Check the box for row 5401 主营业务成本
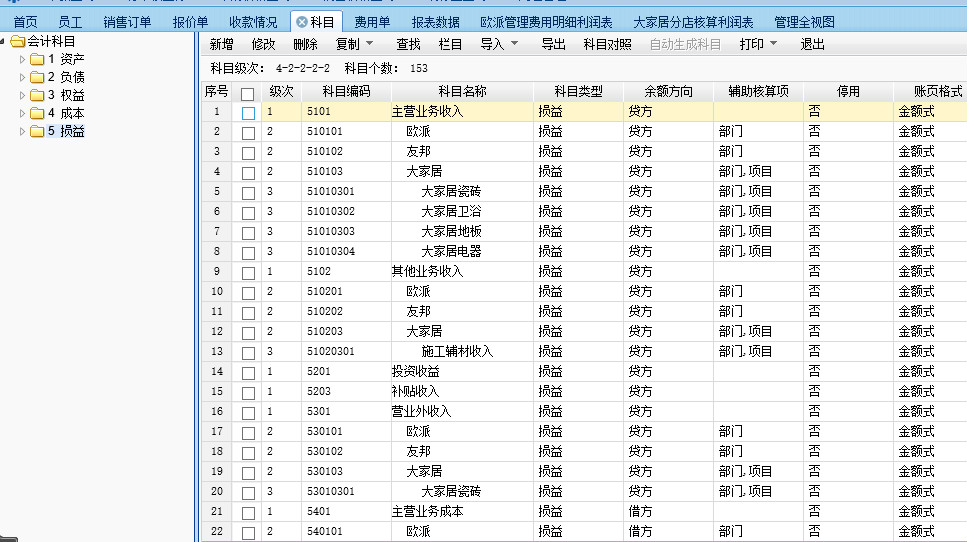Image resolution: width=967 pixels, height=542 pixels. pyautogui.click(x=248, y=512)
